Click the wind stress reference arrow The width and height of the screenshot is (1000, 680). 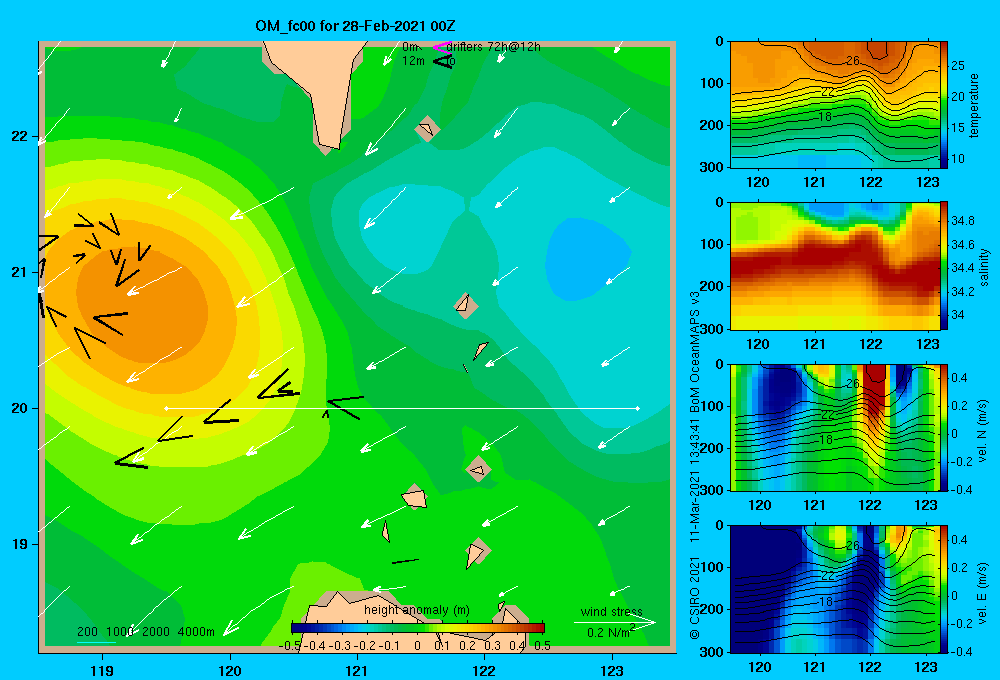click(614, 622)
